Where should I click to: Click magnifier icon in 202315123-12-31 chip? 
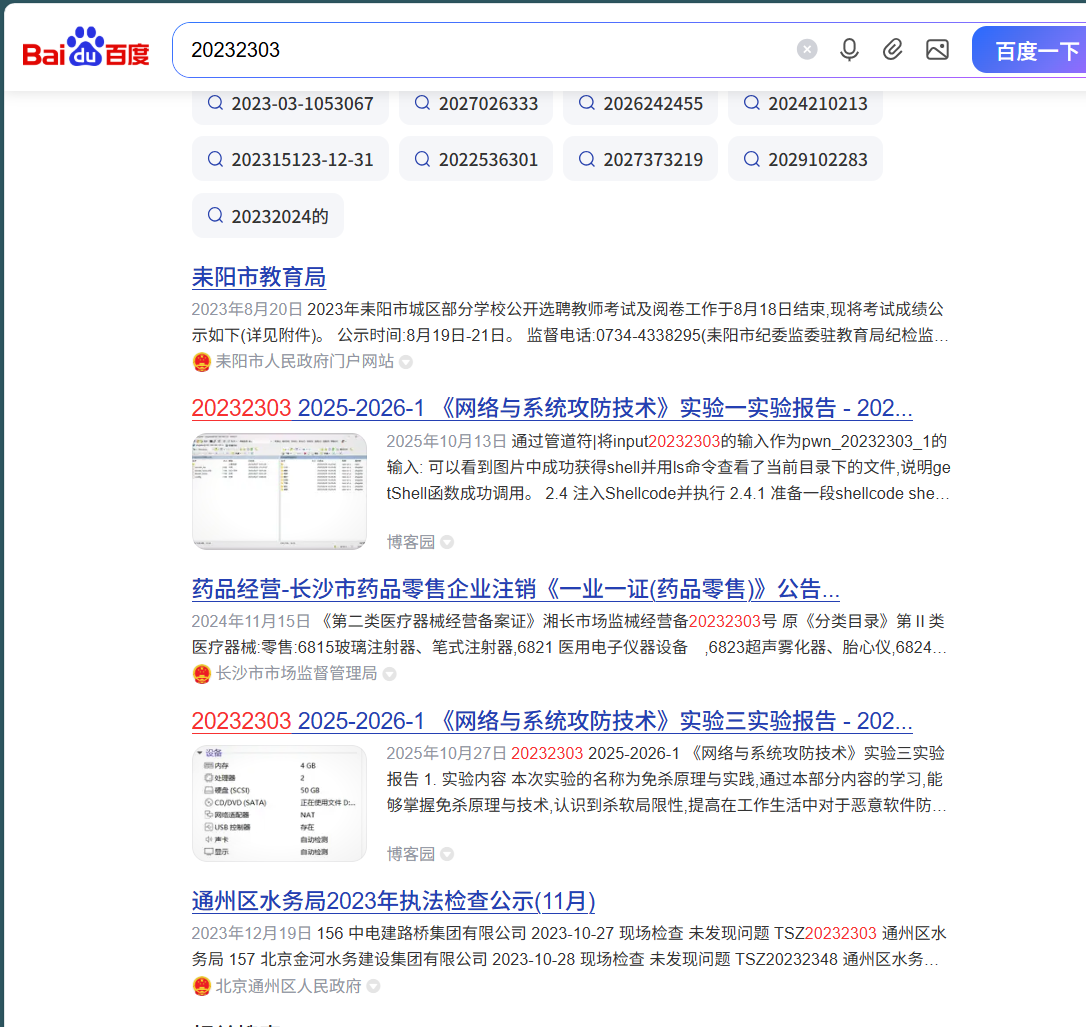(215, 159)
